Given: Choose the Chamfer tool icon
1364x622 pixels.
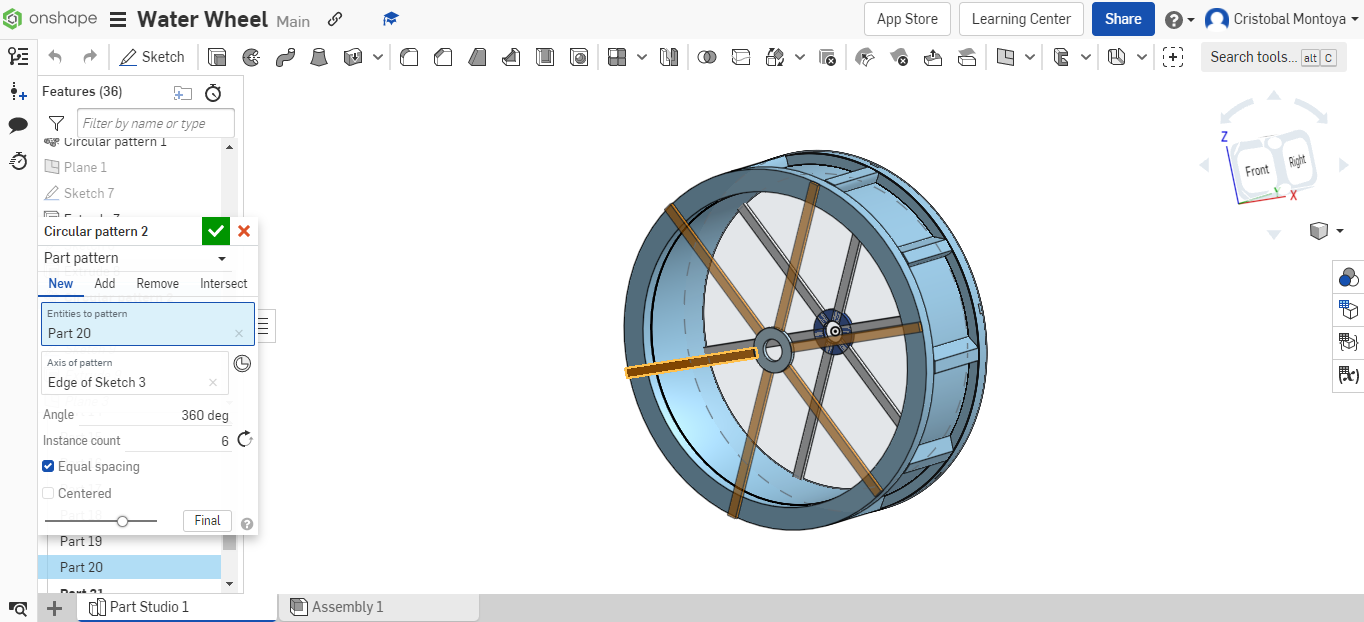Looking at the screenshot, I should (443, 57).
